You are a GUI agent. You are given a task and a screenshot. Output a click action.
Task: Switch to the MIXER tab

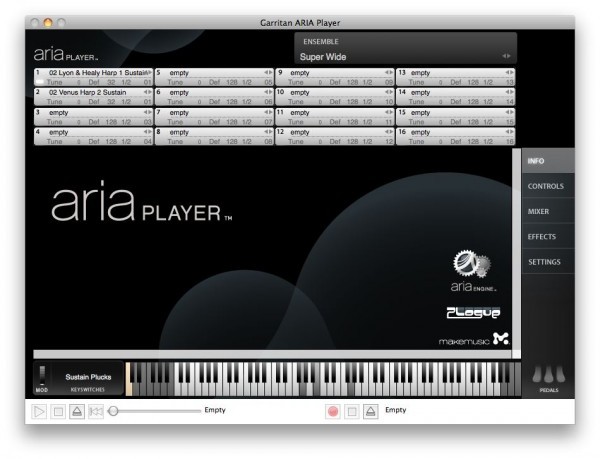click(548, 212)
